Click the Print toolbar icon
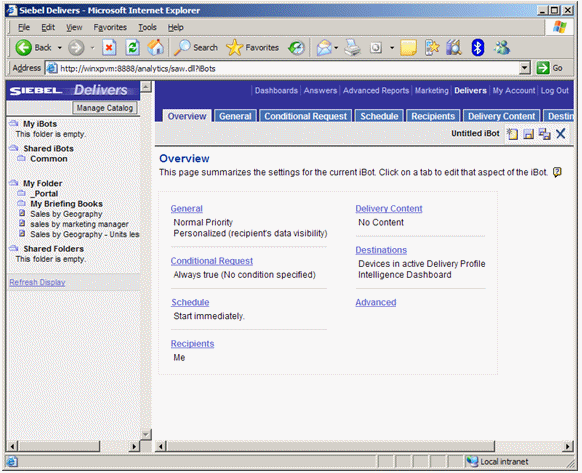 pyautogui.click(x=352, y=48)
